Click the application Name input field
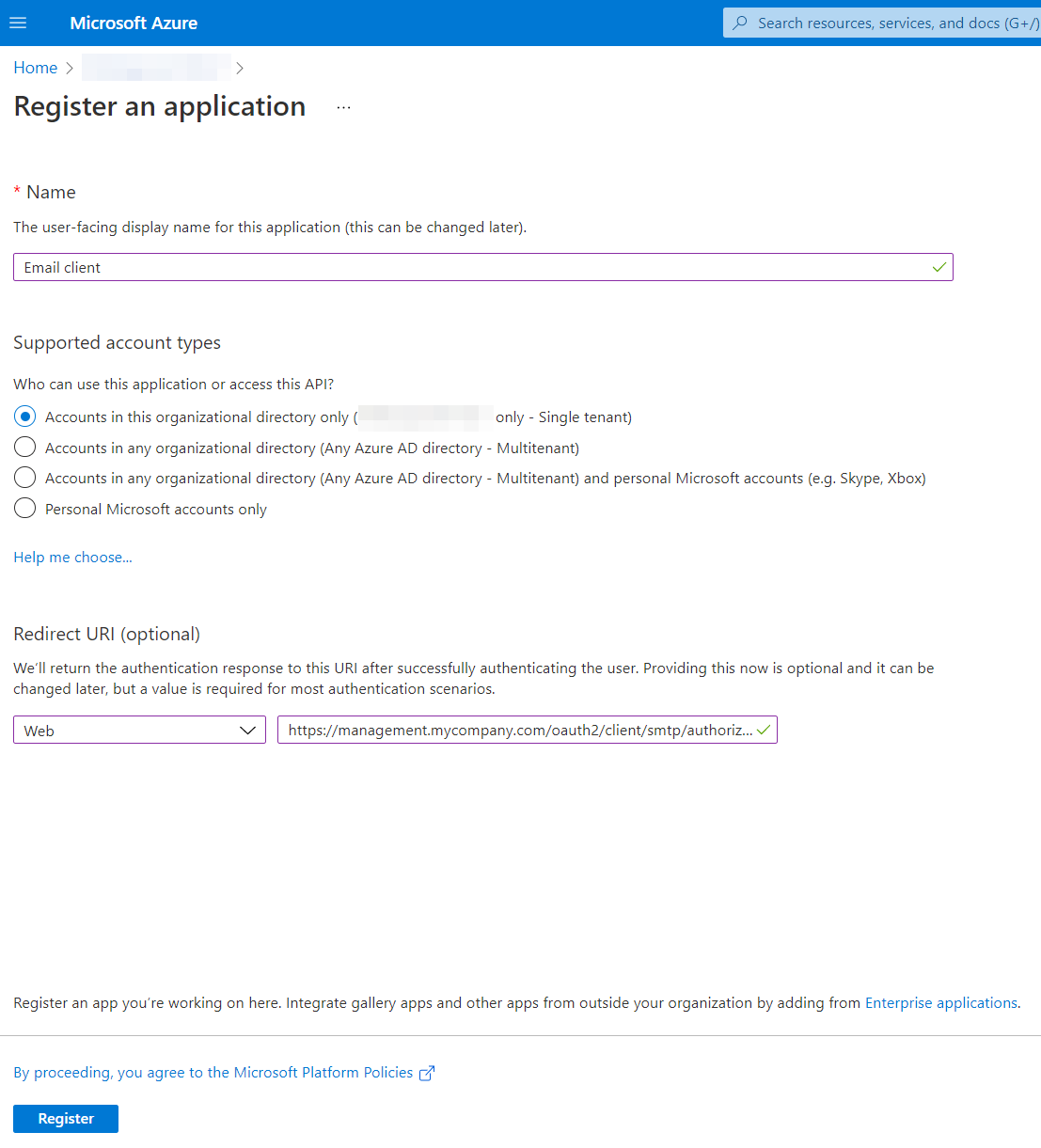1041x1148 pixels. (470, 267)
